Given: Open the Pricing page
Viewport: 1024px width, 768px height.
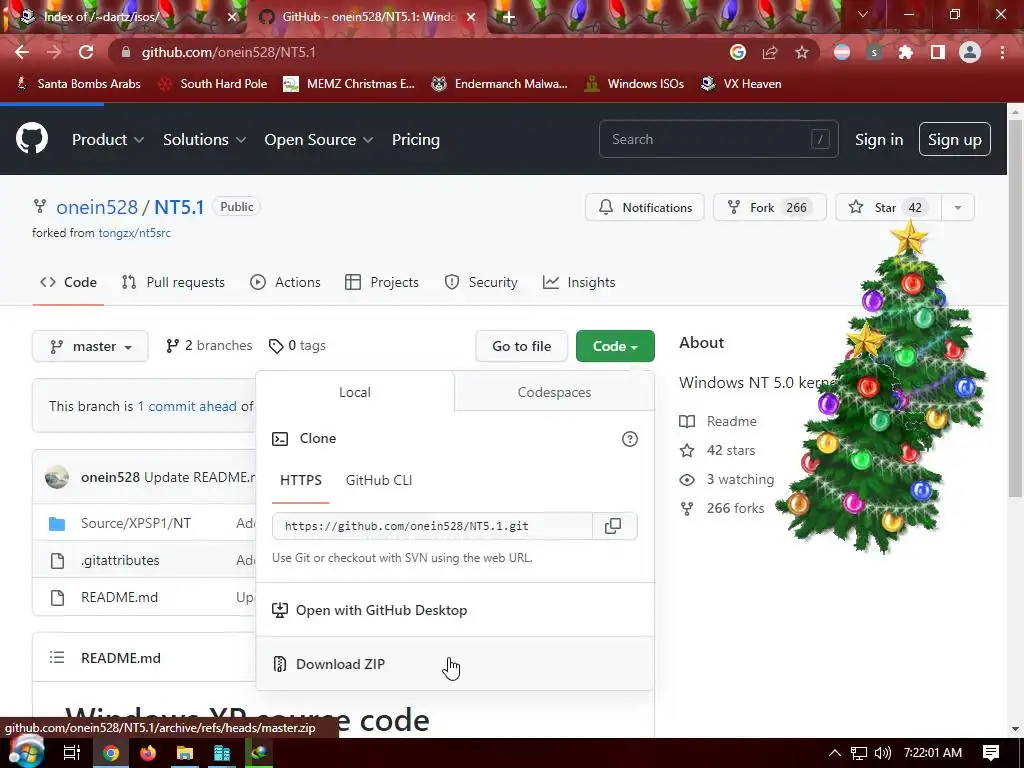Looking at the screenshot, I should click(x=415, y=140).
